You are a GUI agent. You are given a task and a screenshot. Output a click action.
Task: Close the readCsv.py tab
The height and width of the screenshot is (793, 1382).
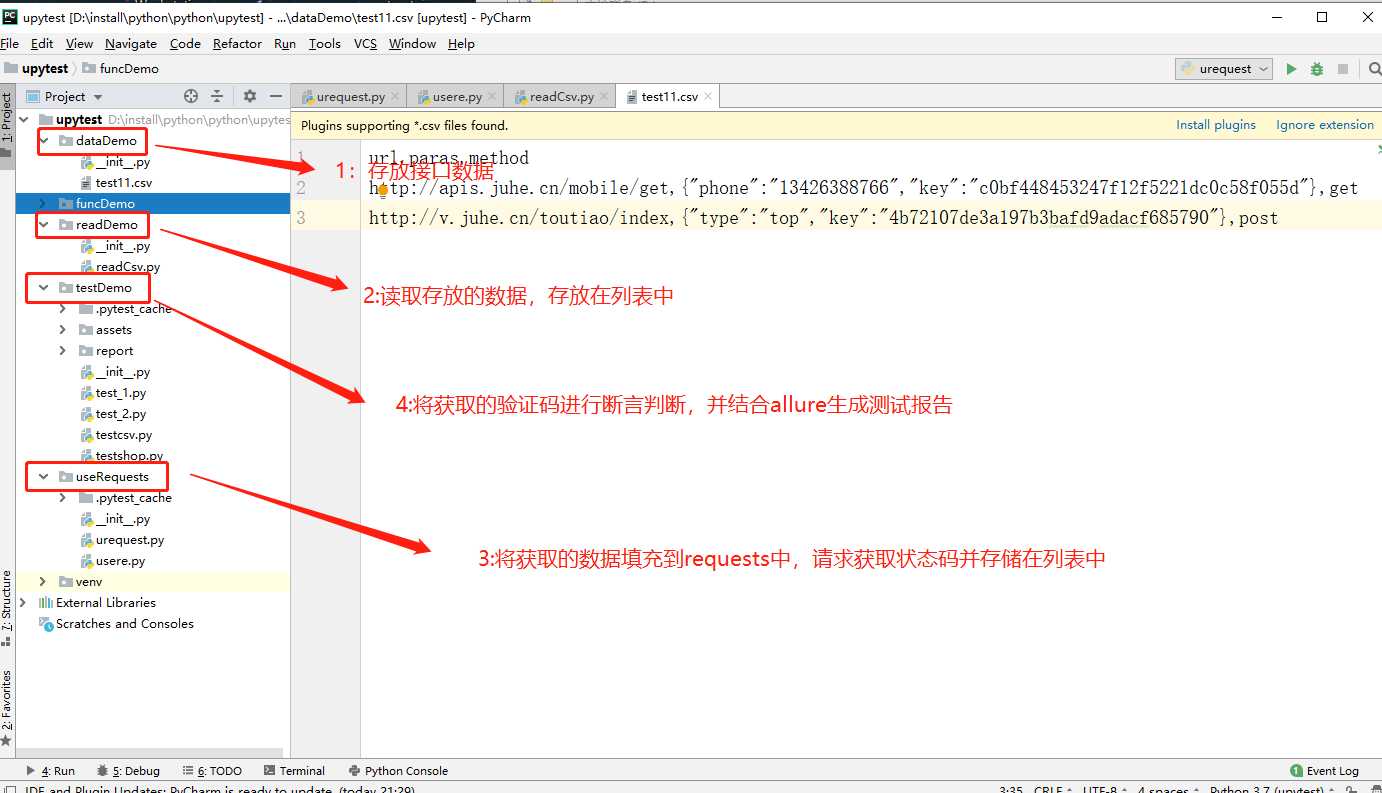click(604, 96)
